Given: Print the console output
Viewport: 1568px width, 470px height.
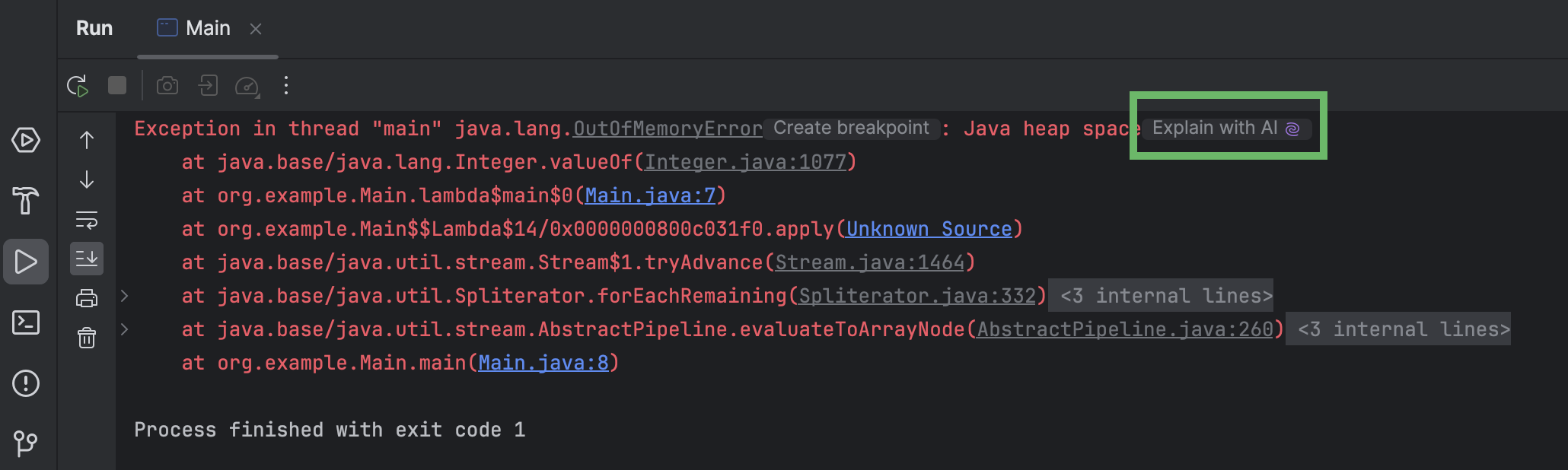Looking at the screenshot, I should pyautogui.click(x=87, y=298).
